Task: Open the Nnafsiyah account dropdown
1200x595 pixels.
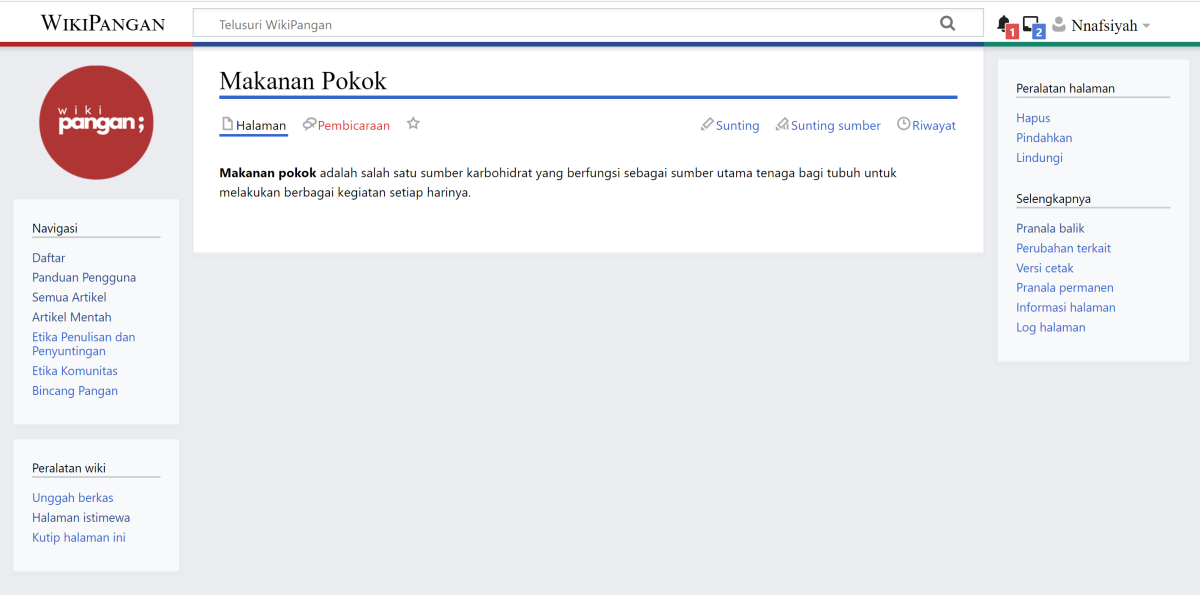Action: tap(1104, 24)
